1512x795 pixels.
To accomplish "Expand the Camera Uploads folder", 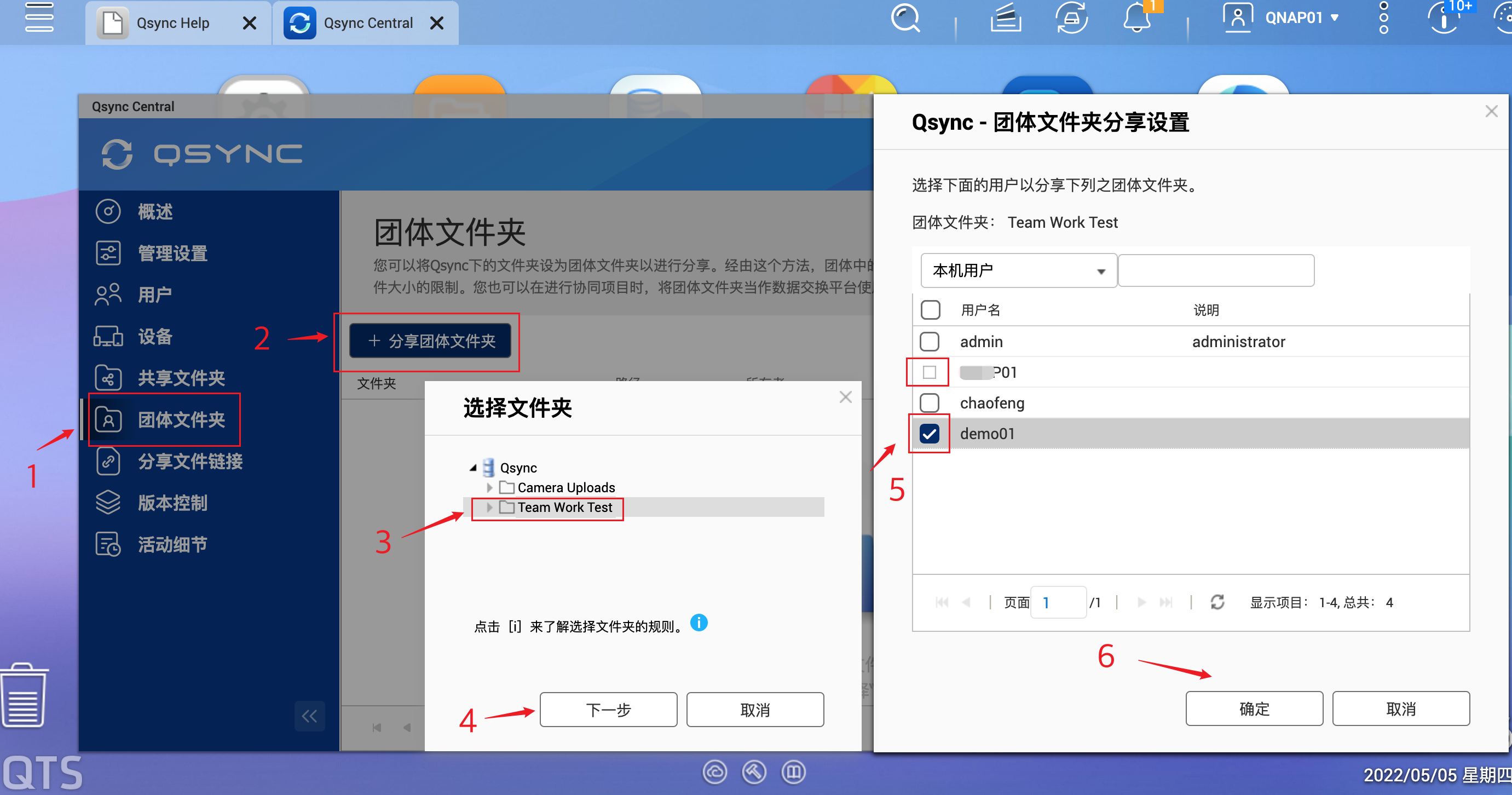I will (490, 487).
